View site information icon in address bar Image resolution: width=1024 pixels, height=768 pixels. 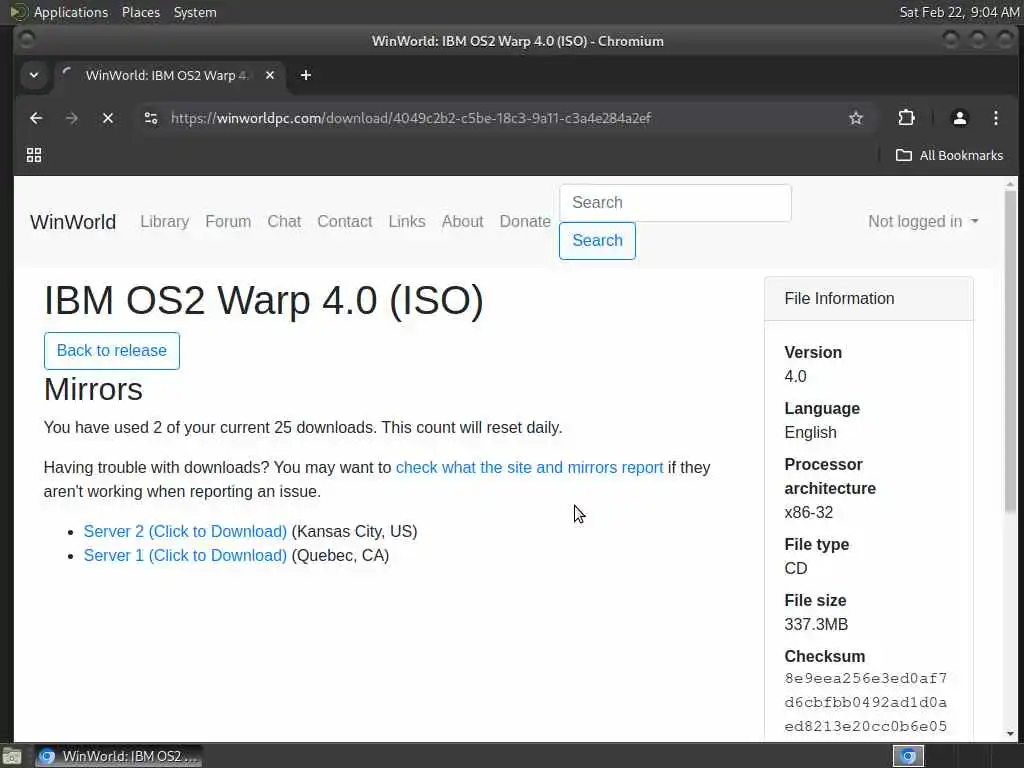coord(151,118)
